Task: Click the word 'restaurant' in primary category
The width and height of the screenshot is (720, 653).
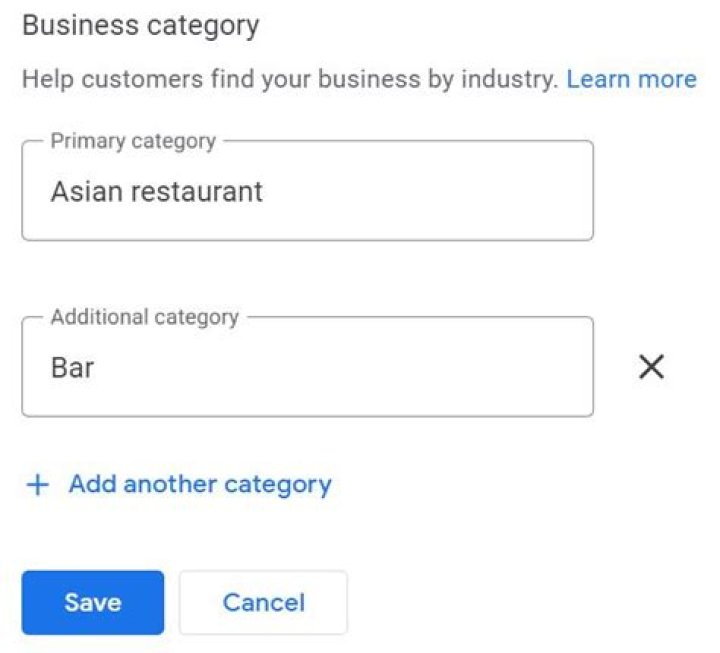Action: [x=199, y=191]
